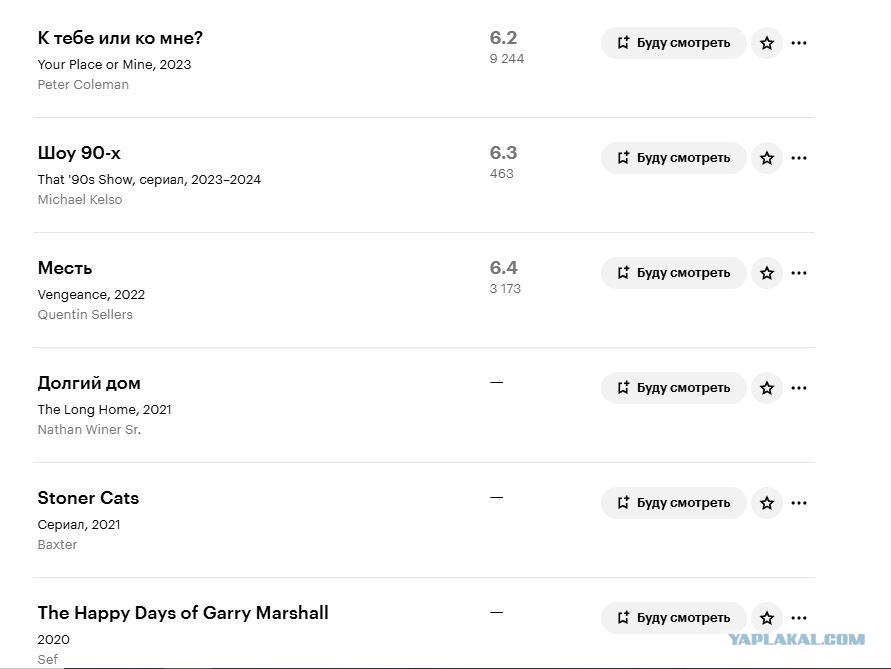Open more options for 'Долгий дом'
The width and height of the screenshot is (891, 669).
[799, 388]
